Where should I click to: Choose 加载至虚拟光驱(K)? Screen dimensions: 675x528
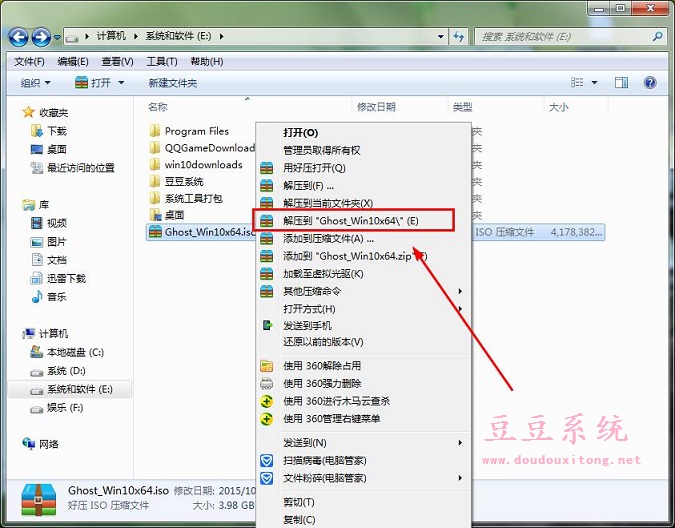(323, 274)
